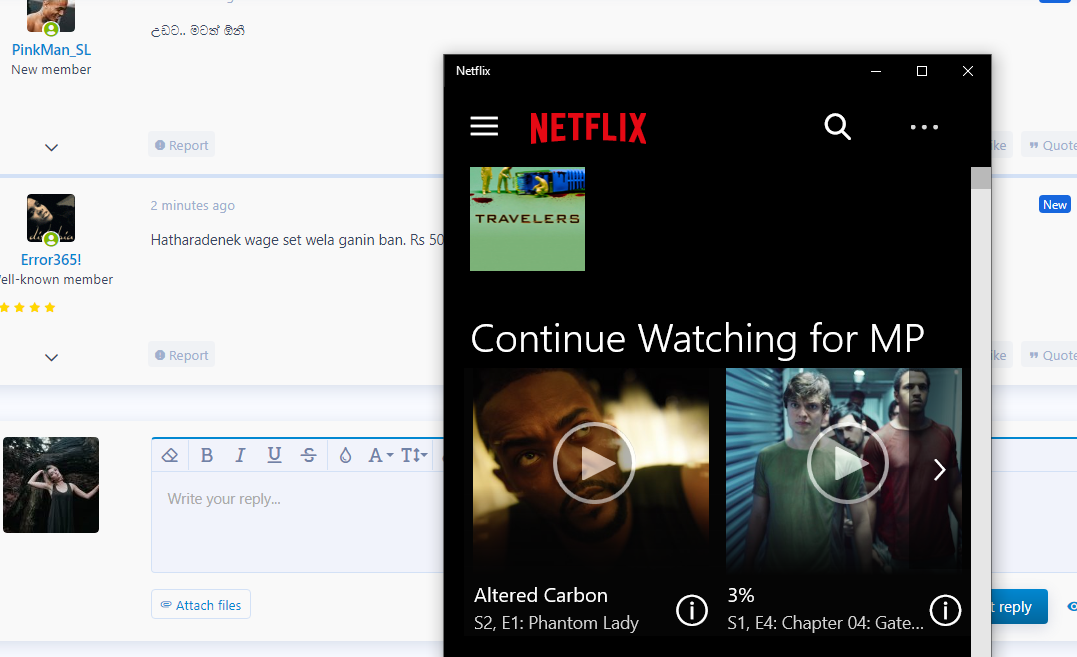Expand details under PinkMan_SL's profile
The width and height of the screenshot is (1077, 657).
[52, 148]
